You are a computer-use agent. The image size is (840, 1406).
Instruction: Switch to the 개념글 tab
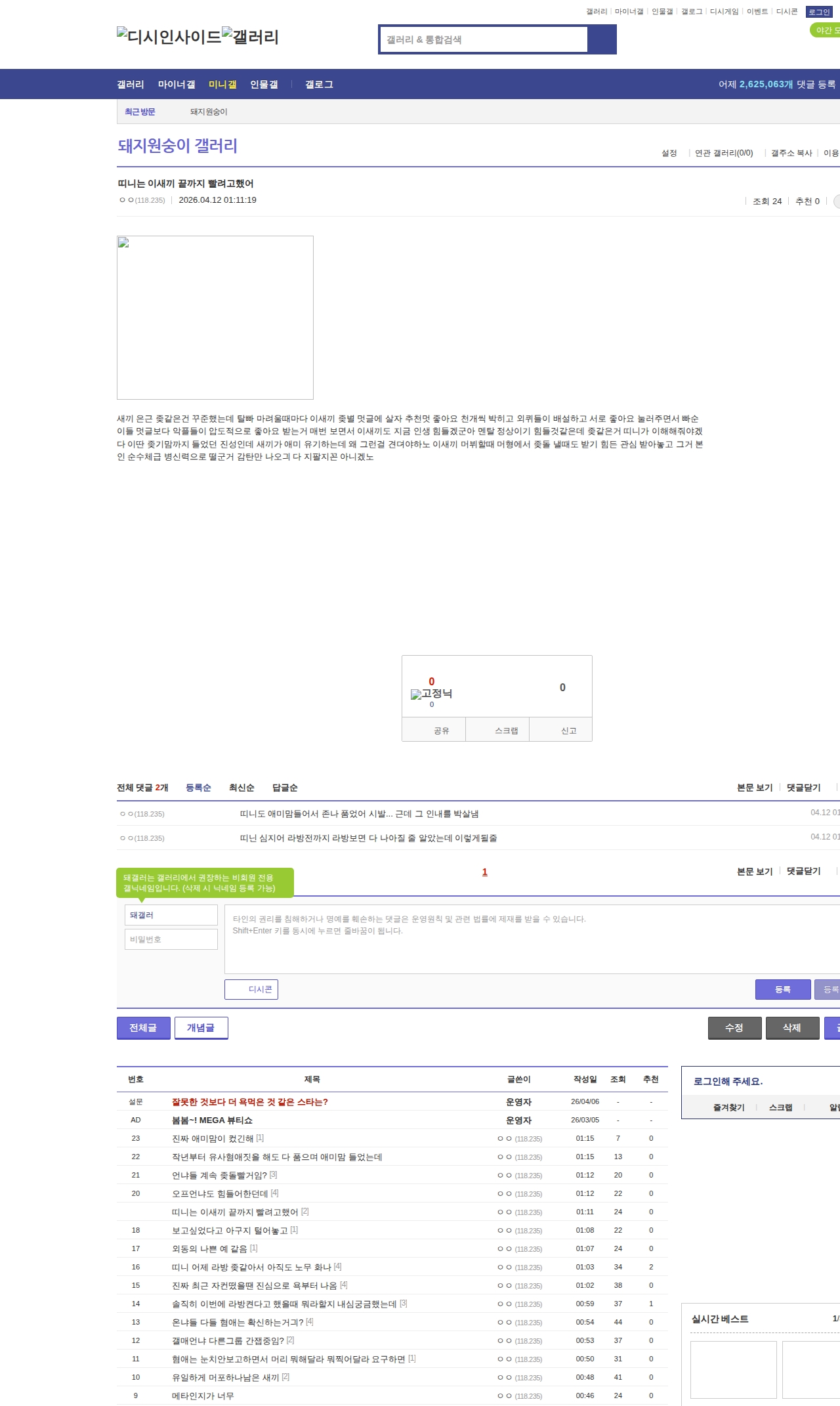coord(201,1028)
